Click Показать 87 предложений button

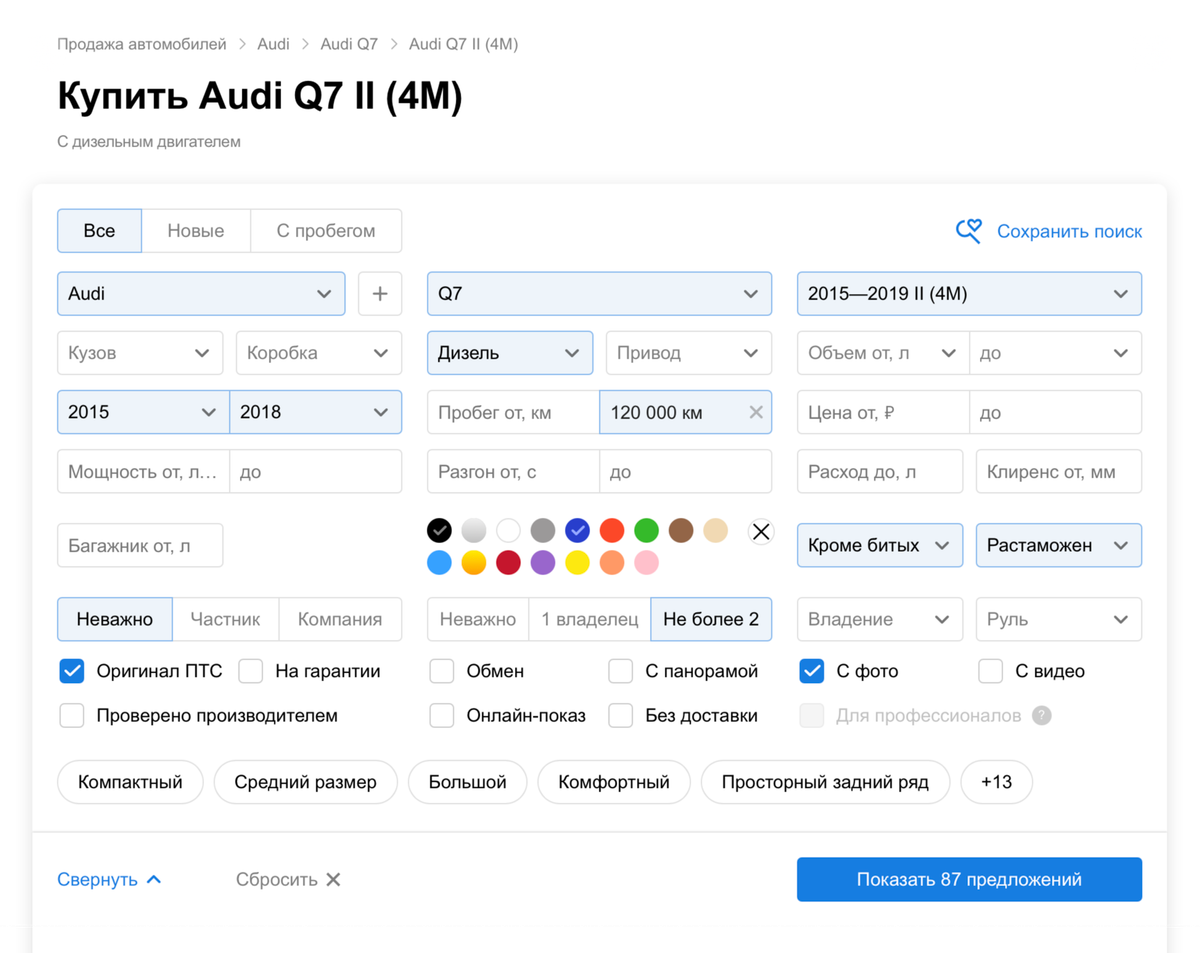[x=969, y=880]
